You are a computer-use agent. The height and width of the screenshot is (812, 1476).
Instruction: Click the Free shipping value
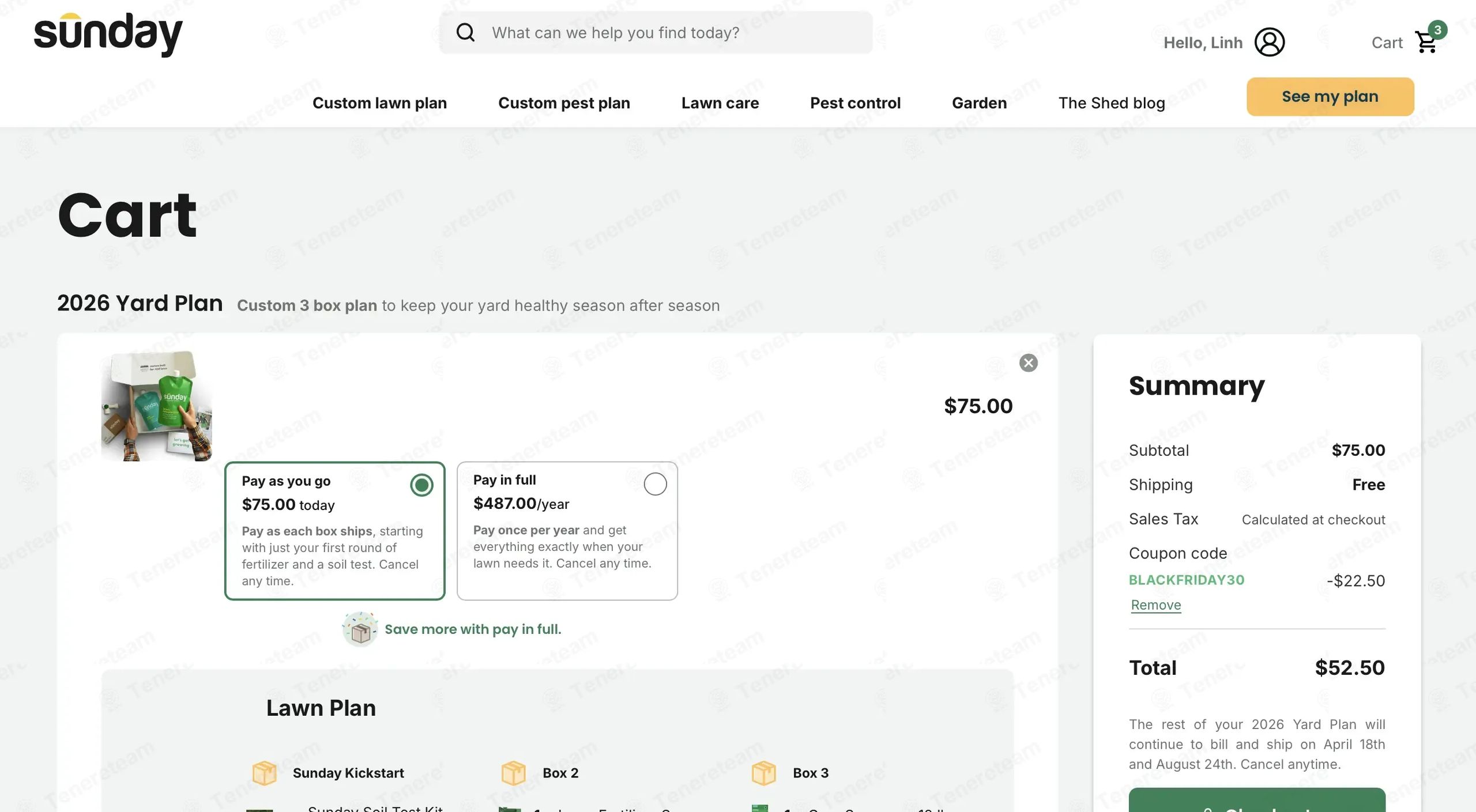pos(1369,485)
